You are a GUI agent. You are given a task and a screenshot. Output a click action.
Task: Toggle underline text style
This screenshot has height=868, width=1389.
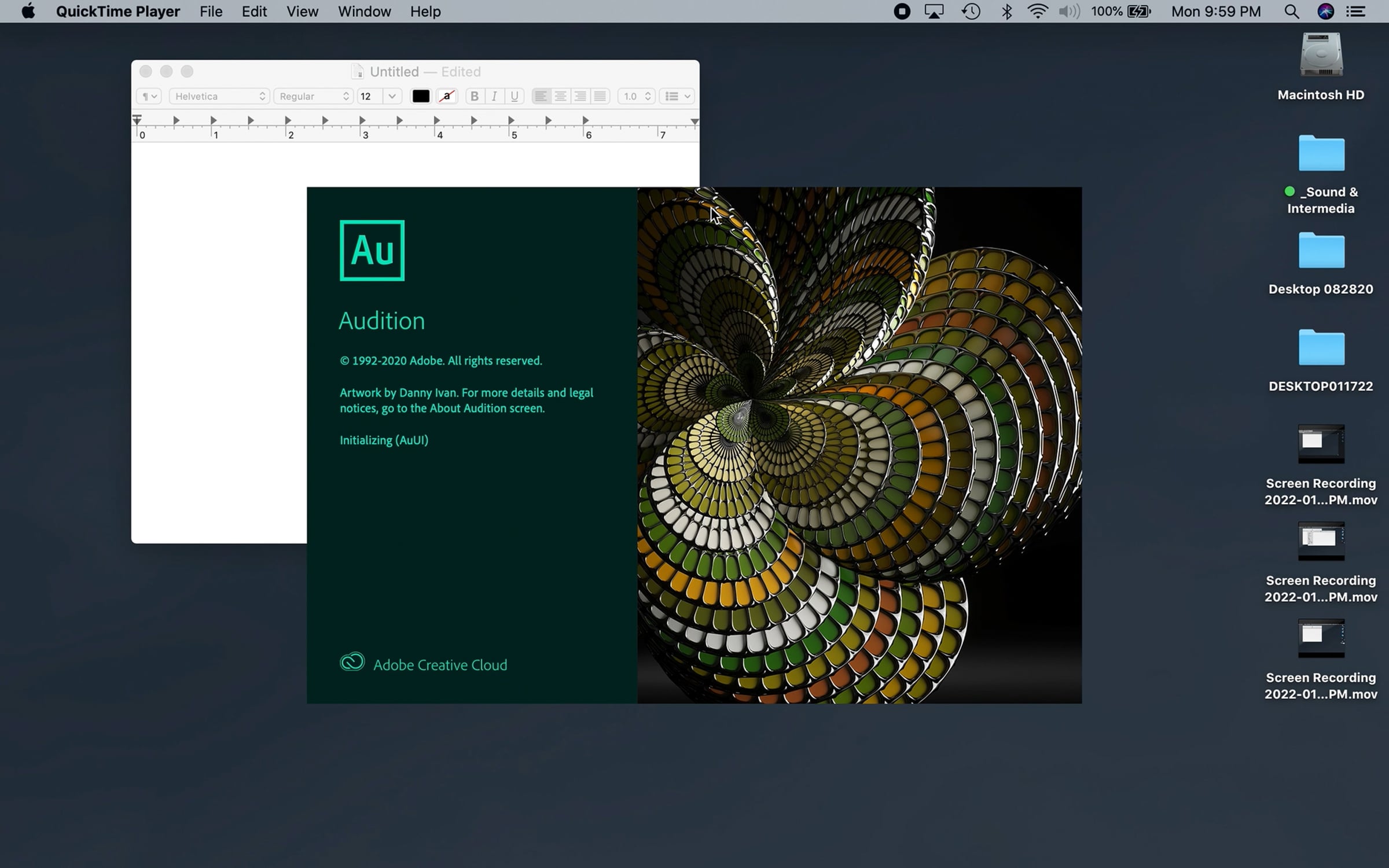pyautogui.click(x=515, y=96)
